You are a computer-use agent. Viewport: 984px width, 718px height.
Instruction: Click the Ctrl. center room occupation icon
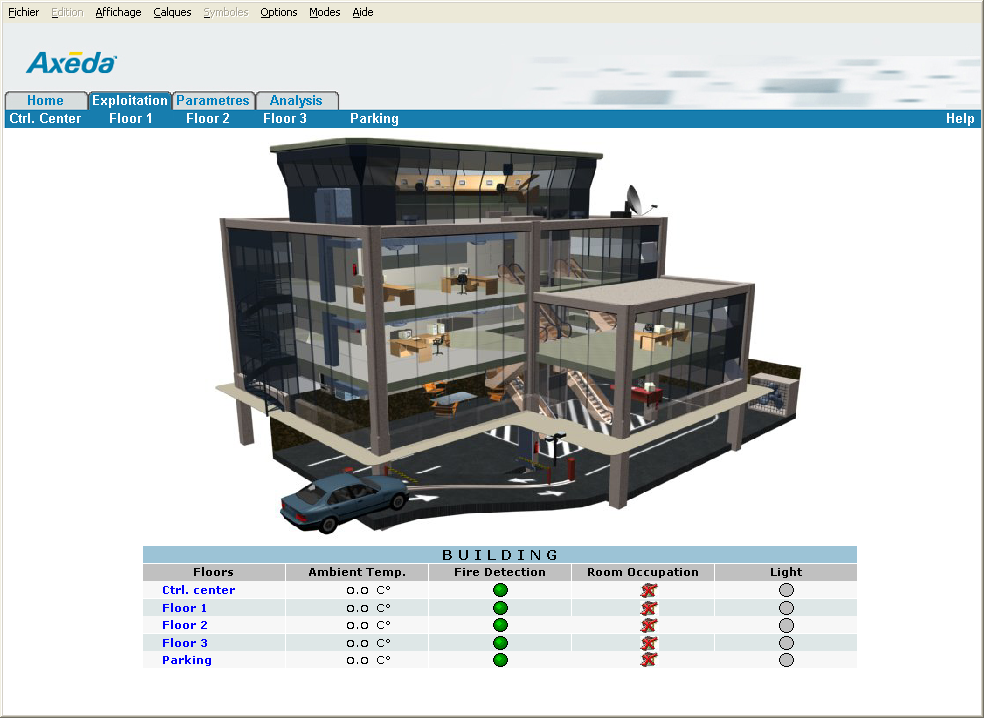(x=649, y=590)
